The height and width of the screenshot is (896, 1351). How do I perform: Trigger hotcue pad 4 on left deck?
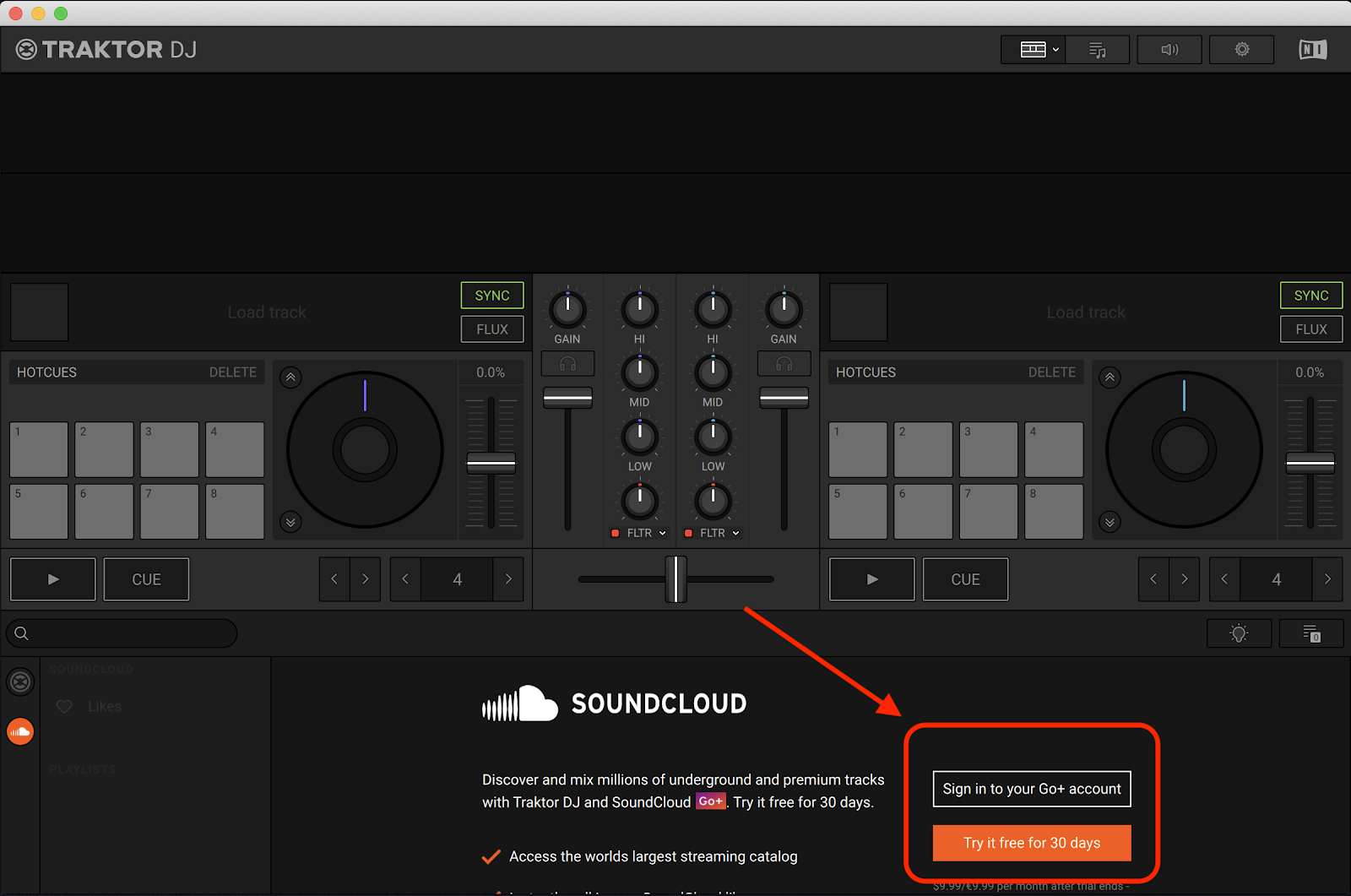[235, 450]
